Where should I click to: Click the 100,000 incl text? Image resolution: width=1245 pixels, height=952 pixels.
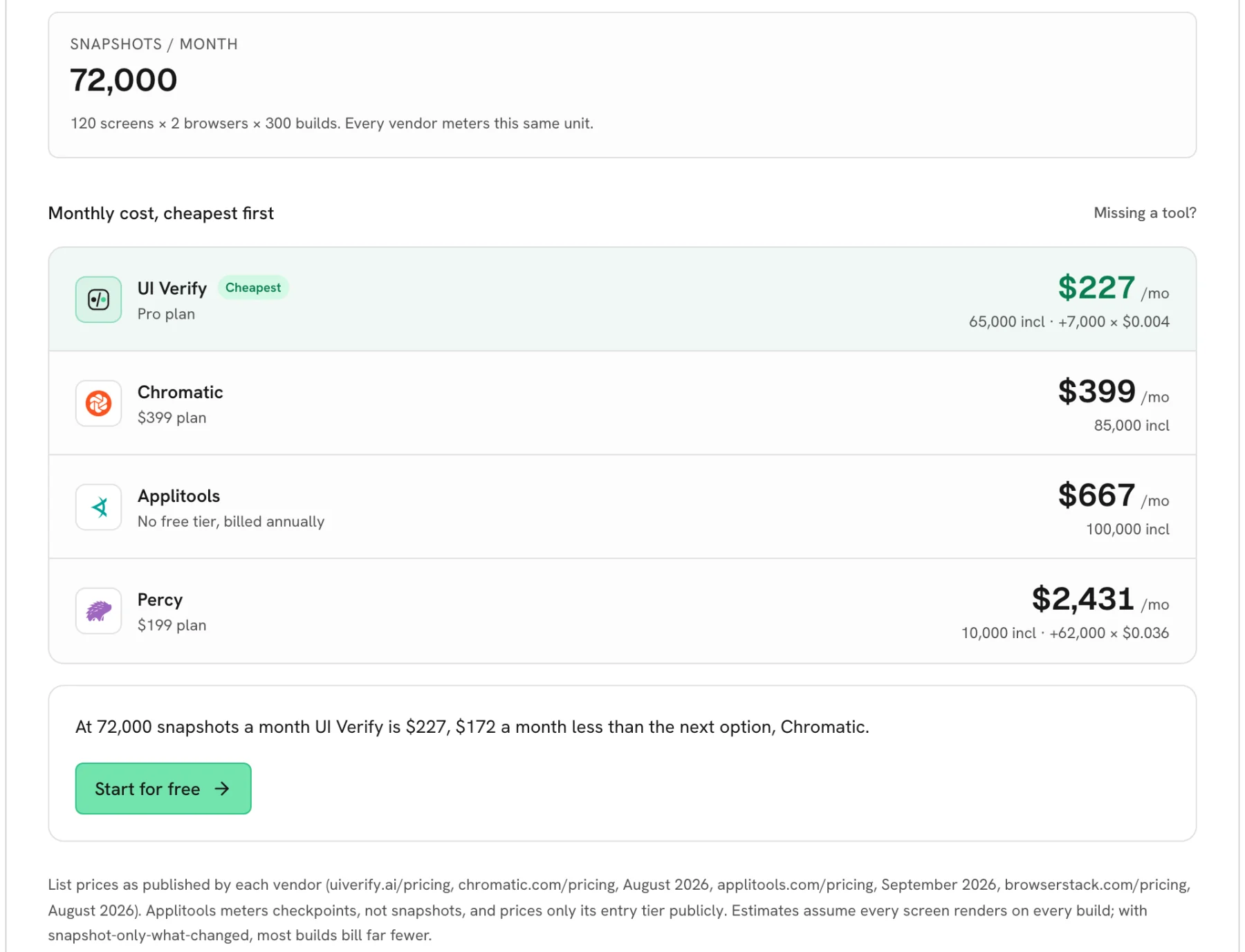pyautogui.click(x=1127, y=529)
